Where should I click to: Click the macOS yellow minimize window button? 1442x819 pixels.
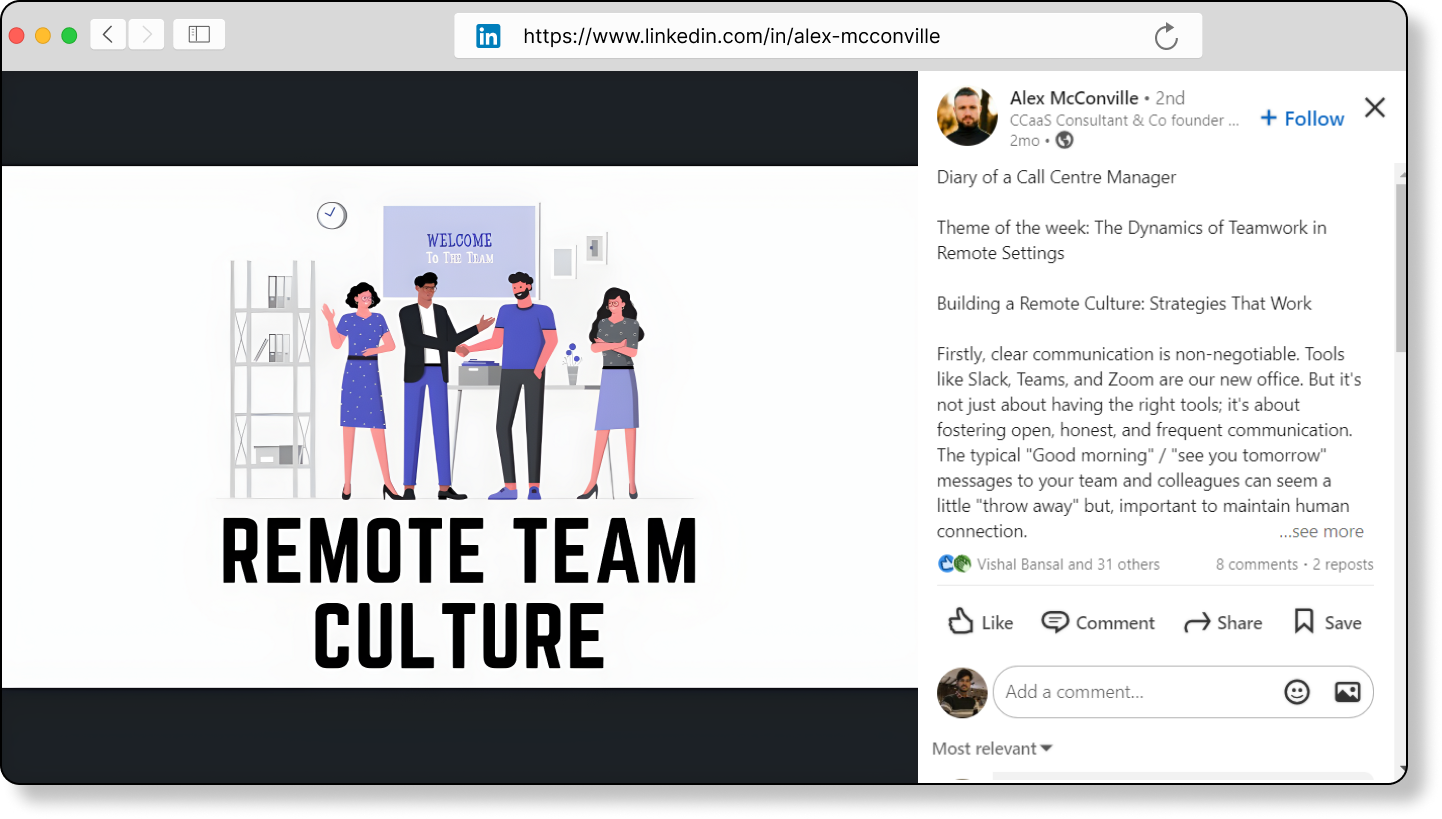click(x=43, y=35)
